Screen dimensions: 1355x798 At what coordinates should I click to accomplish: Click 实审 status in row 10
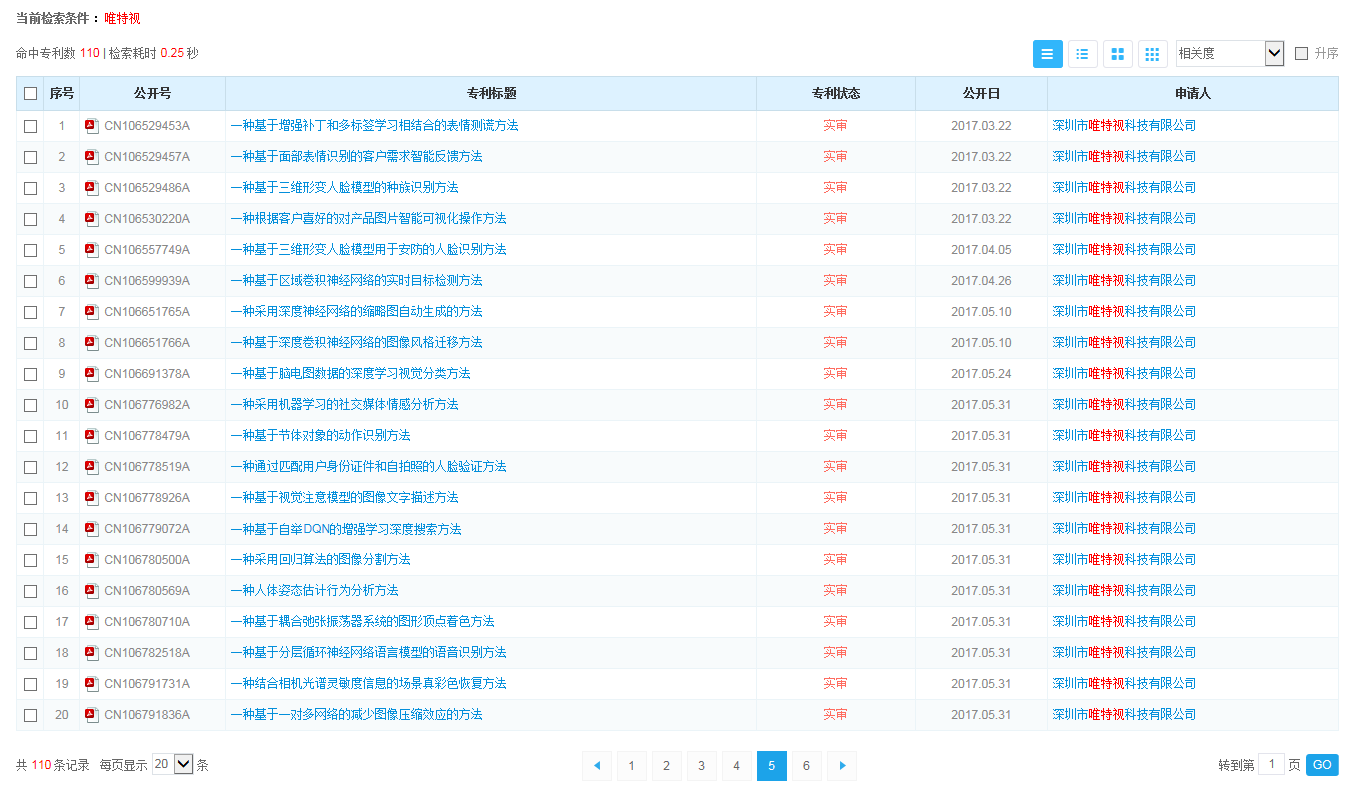835,405
